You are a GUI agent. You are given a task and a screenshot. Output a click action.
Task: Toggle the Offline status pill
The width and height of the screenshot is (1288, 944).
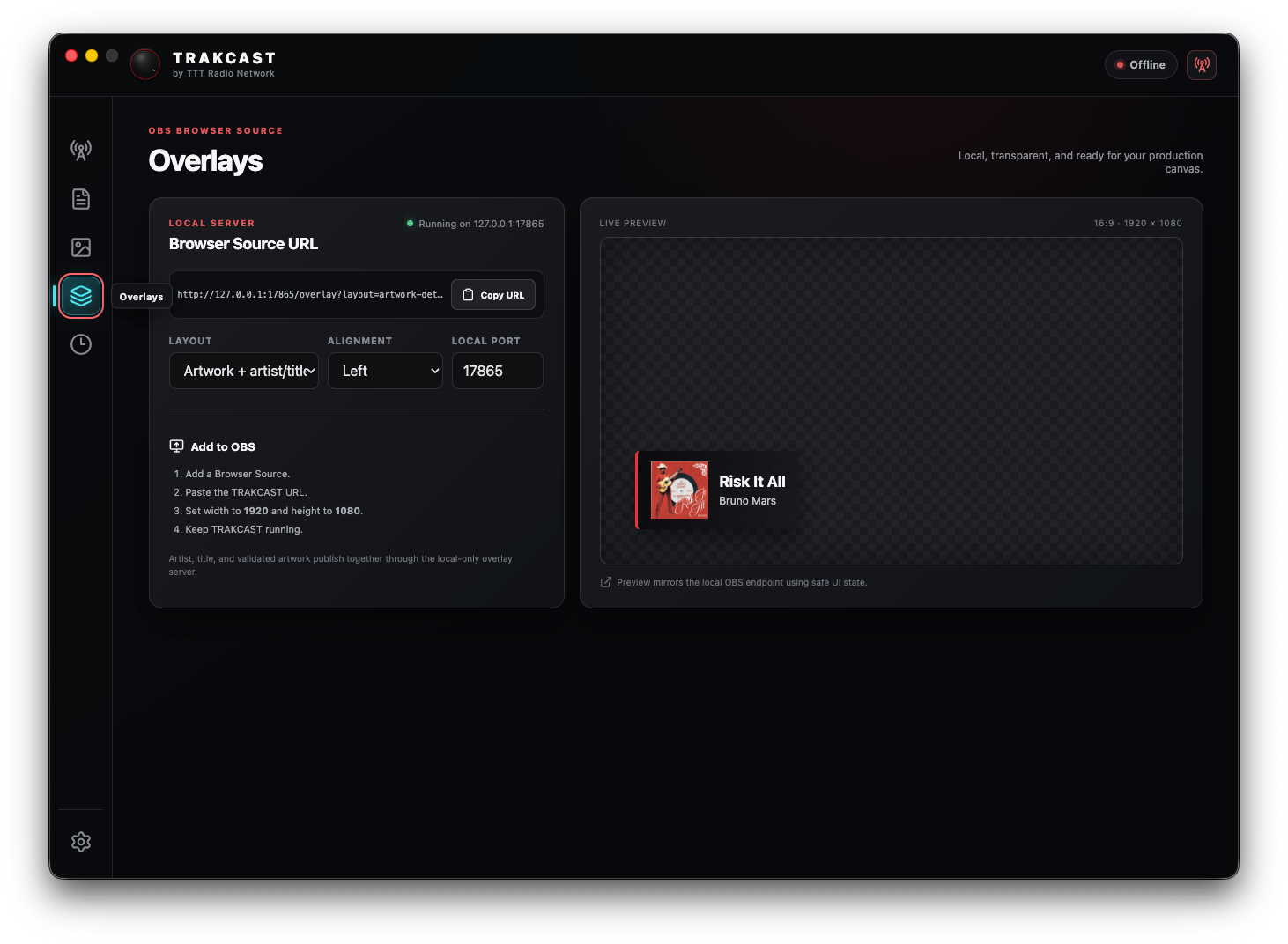pyautogui.click(x=1141, y=64)
